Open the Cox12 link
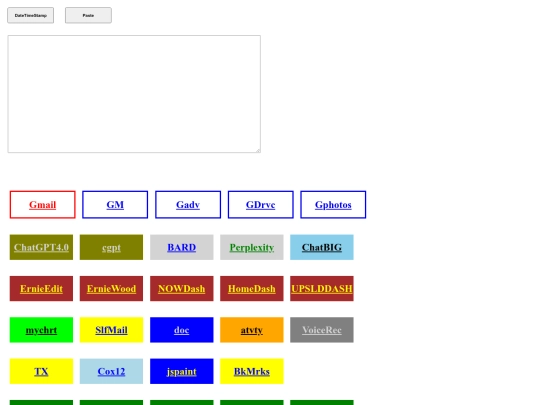Image resolution: width=540 pixels, height=405 pixels. pyautogui.click(x=111, y=371)
